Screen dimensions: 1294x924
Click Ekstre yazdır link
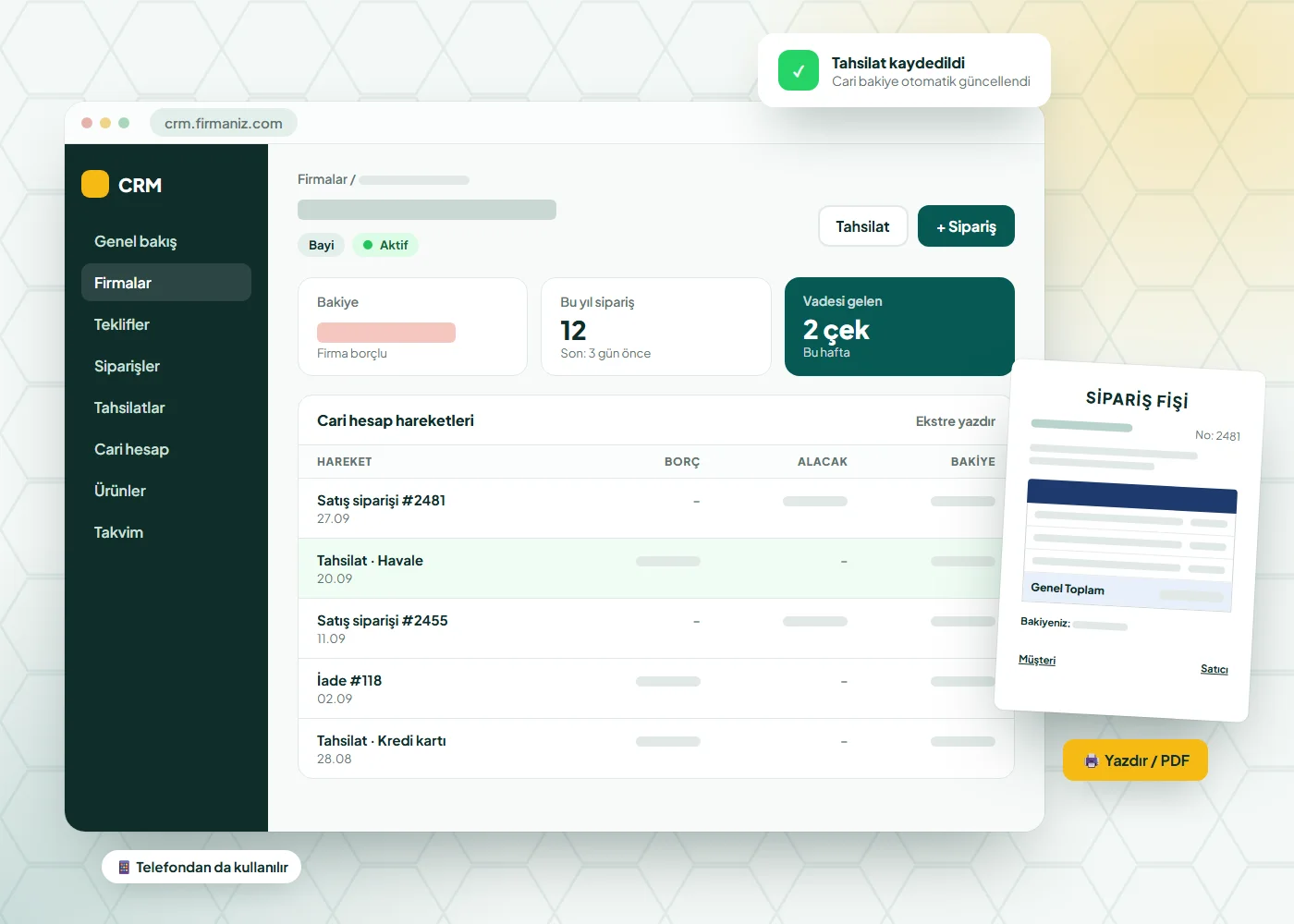coord(955,421)
